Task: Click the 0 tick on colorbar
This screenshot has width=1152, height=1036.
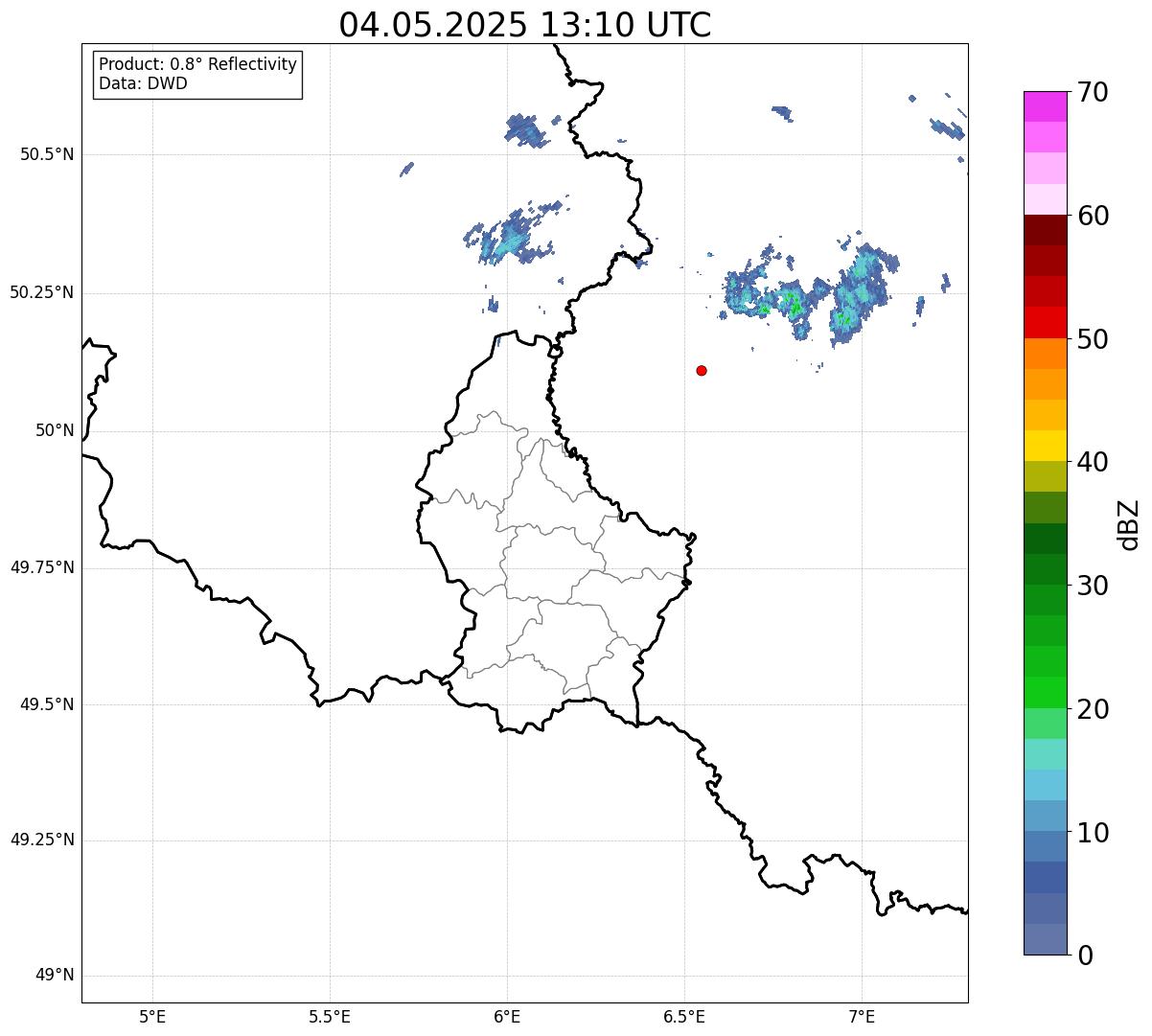Action: pyautogui.click(x=1083, y=955)
